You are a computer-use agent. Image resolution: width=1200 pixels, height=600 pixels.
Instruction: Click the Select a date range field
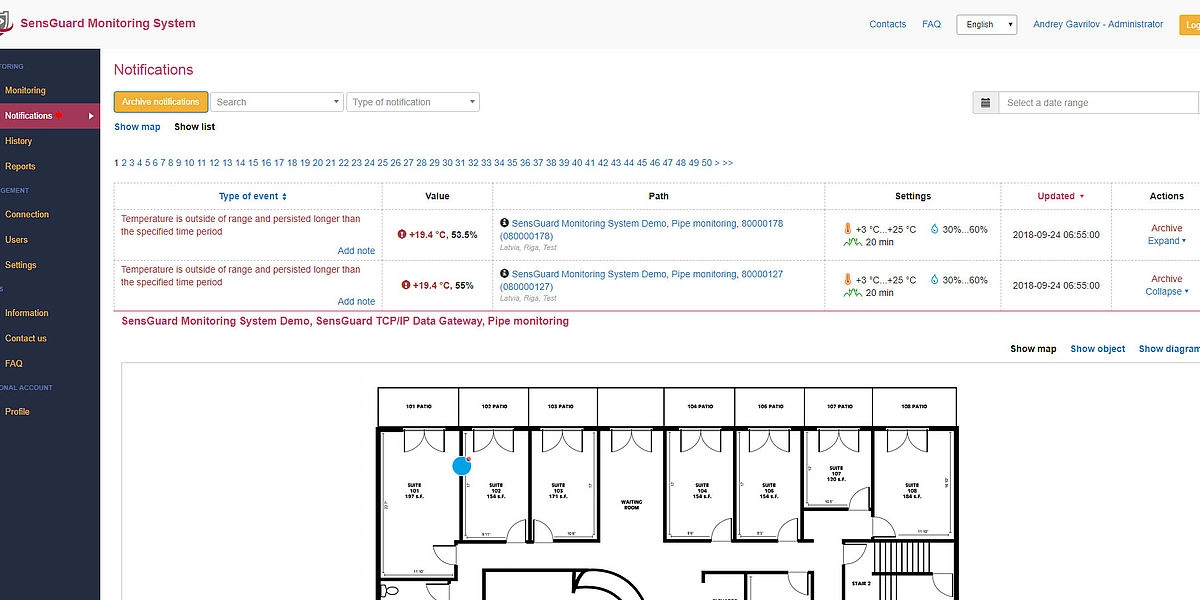click(1098, 102)
